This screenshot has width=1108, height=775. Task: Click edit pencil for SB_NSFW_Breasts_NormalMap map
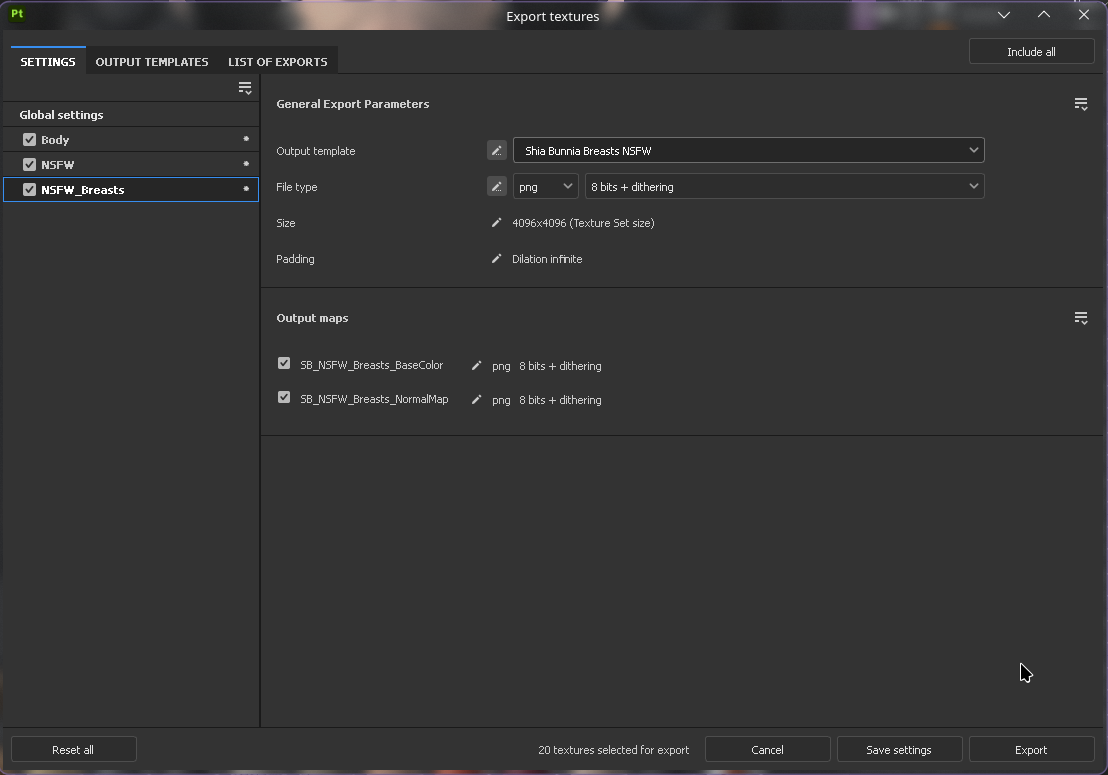(476, 400)
